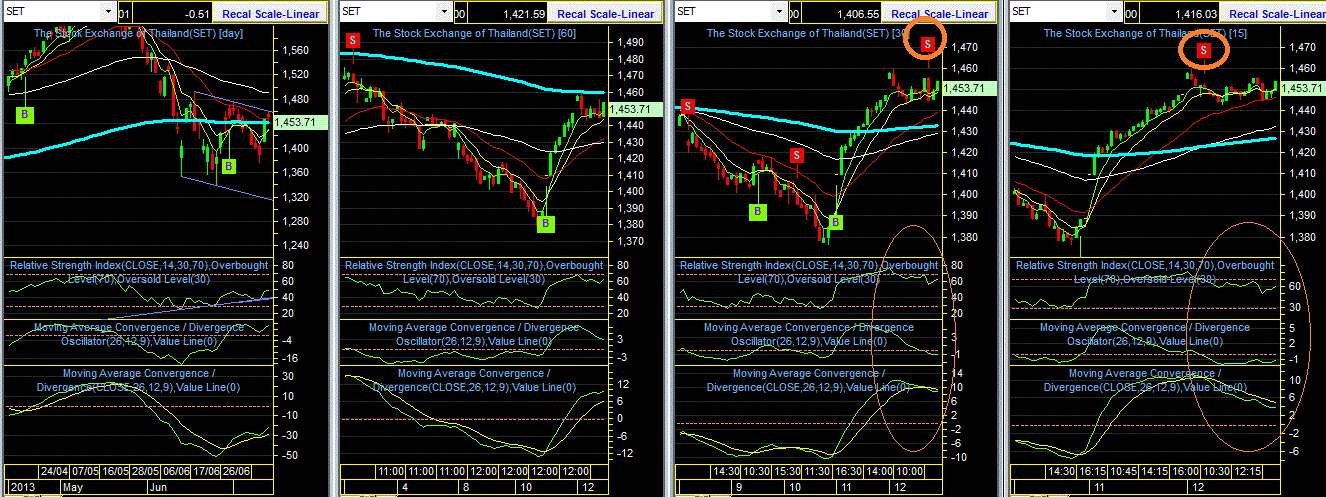Click Recal Scale-Linear in the 15-minute chart

point(1275,13)
